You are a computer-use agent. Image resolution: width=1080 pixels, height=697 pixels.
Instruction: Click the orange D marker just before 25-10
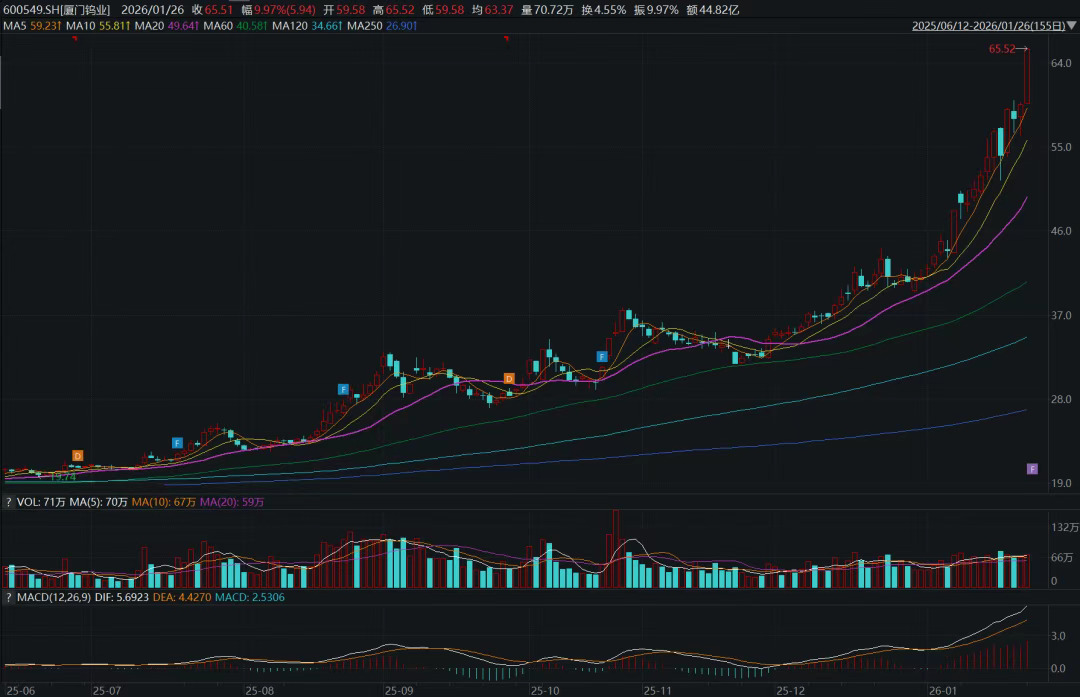(509, 379)
